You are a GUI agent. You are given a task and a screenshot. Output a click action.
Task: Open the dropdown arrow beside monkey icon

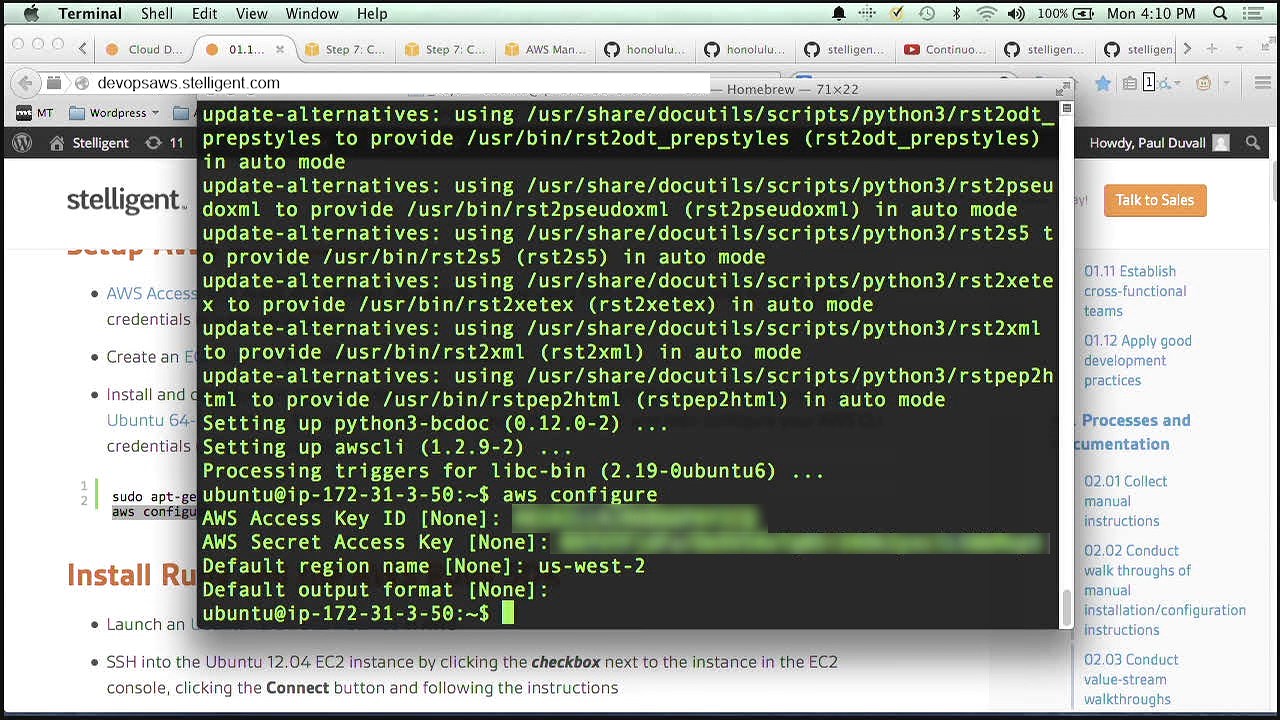click(x=1227, y=84)
